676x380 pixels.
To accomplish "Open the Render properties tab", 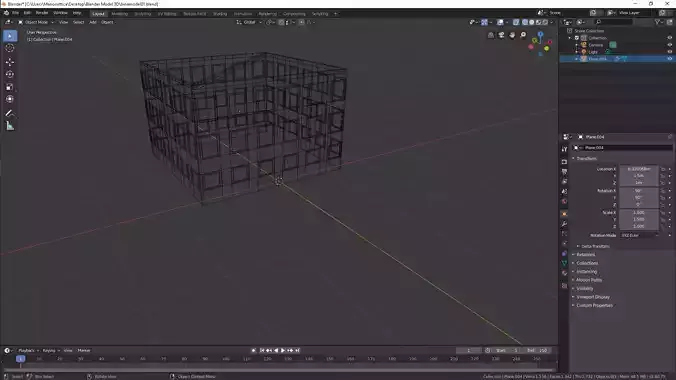I will tap(564, 162).
